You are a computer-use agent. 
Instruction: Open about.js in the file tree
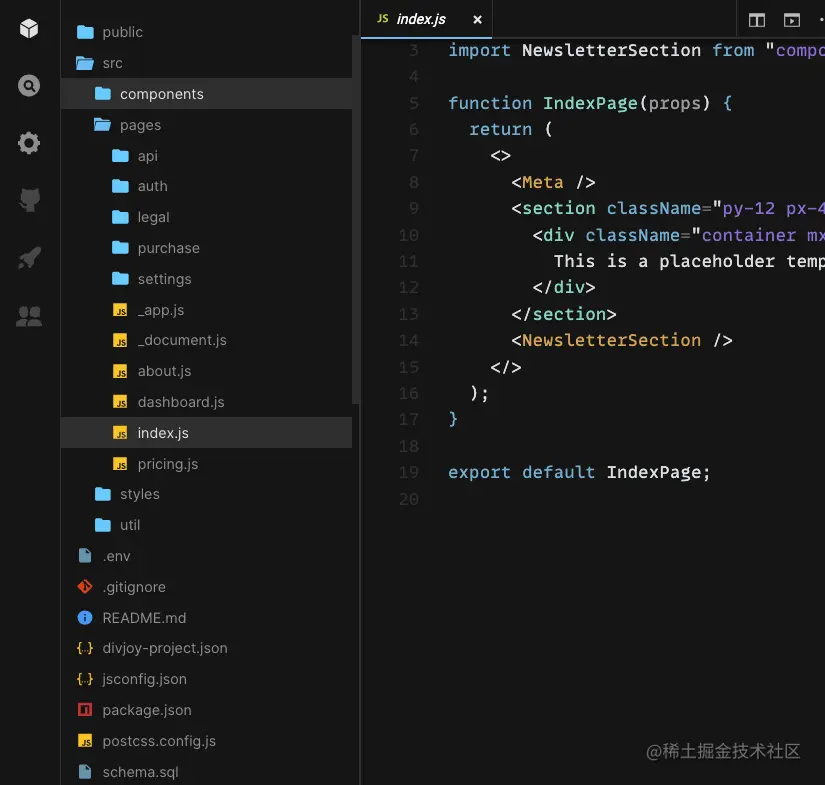[206, 371]
